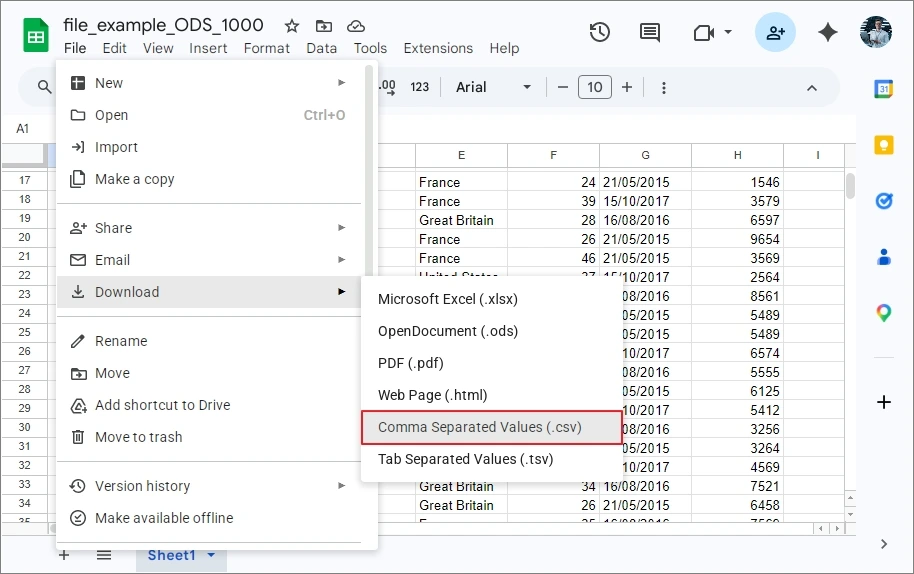Click the Great Britain cell in row 19
The height and width of the screenshot is (574, 914).
[461, 220]
